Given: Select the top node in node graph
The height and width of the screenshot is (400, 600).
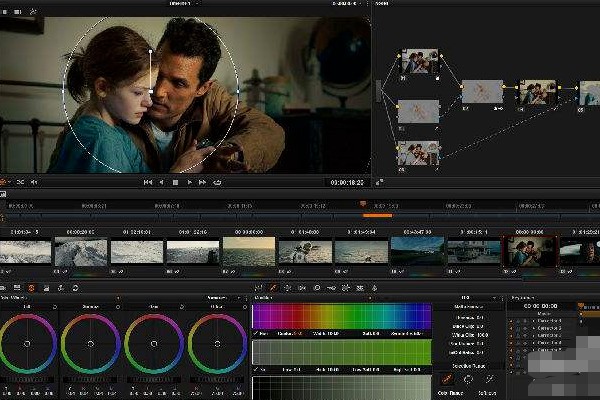Looking at the screenshot, I should 419,62.
